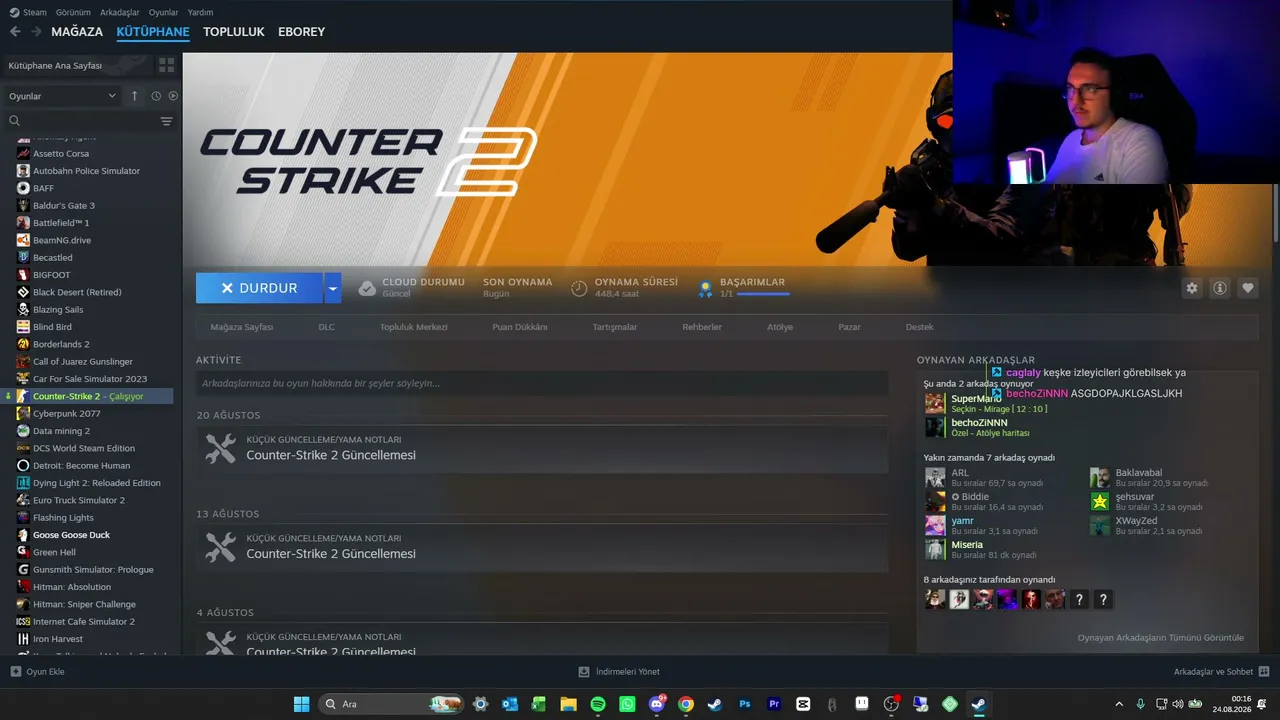Open Counter-Strike 2 settings gear

pyautogui.click(x=1192, y=288)
